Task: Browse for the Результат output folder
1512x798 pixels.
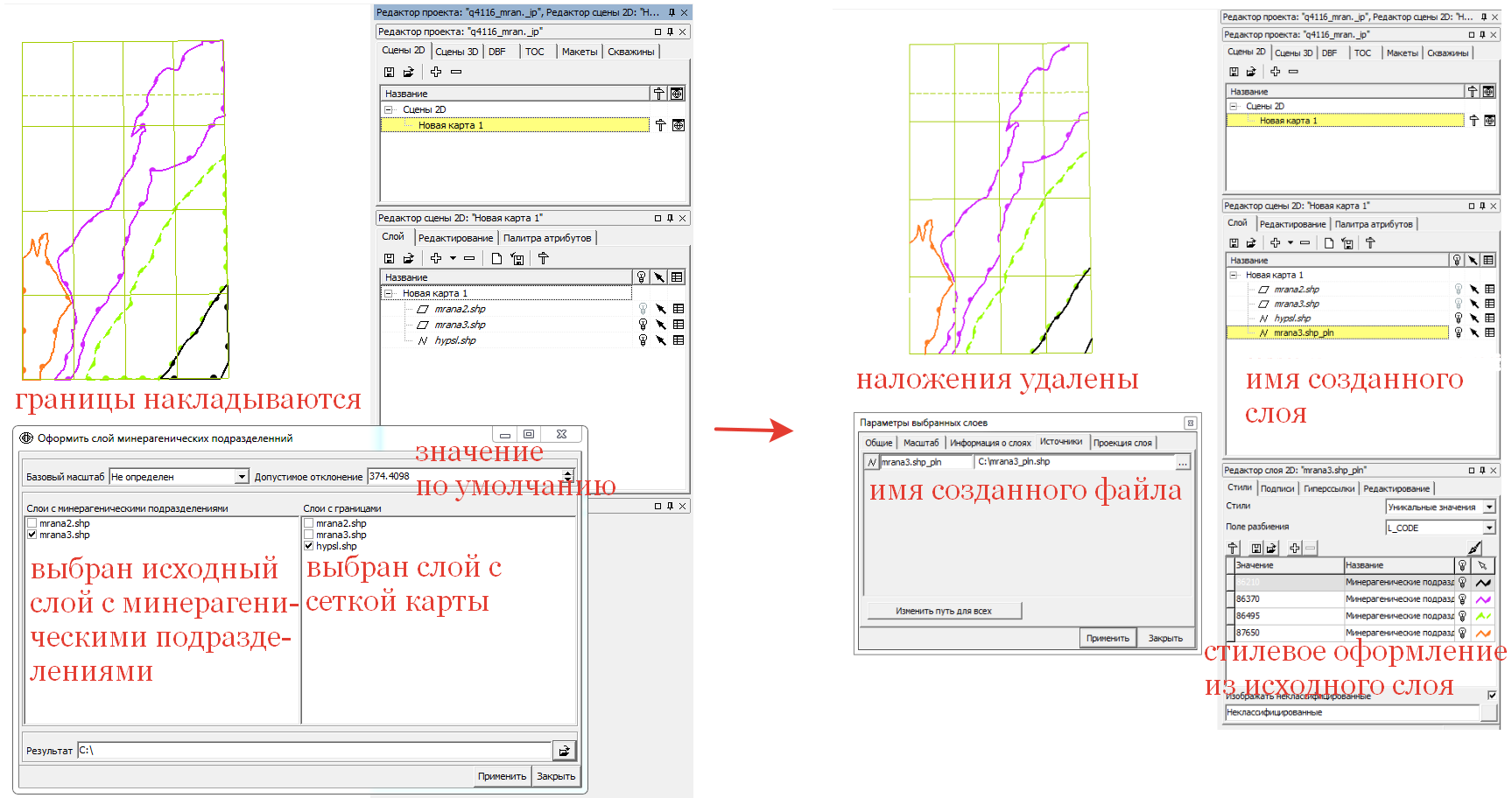Action: pos(565,751)
